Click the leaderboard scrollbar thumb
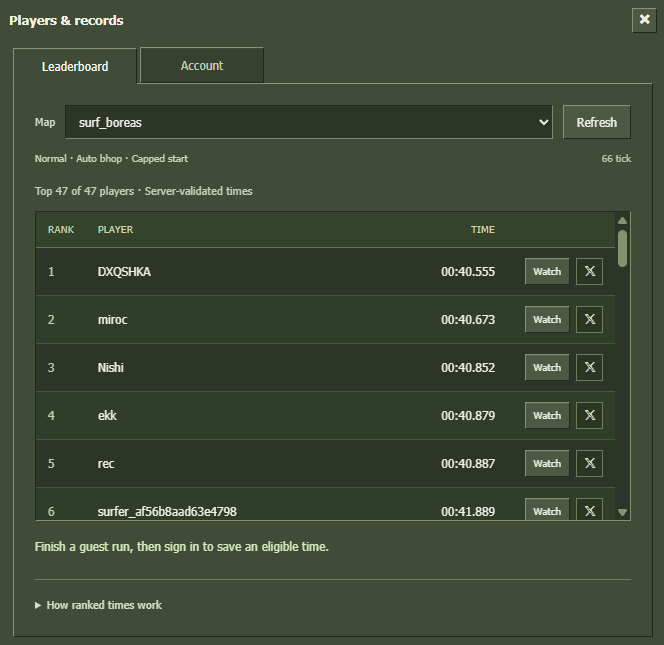664x645 pixels. pos(622,248)
